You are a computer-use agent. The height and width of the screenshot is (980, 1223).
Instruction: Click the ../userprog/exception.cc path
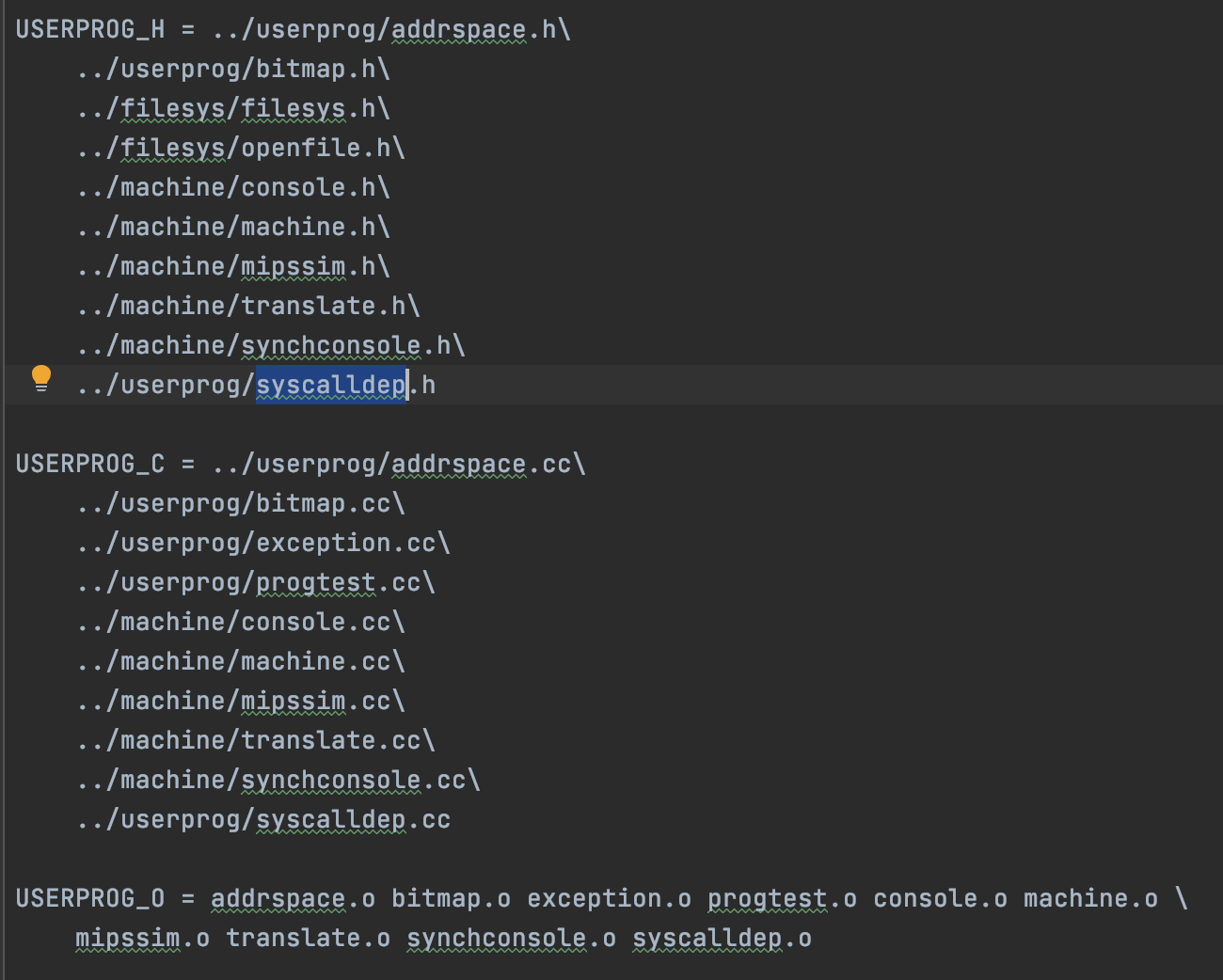point(262,544)
